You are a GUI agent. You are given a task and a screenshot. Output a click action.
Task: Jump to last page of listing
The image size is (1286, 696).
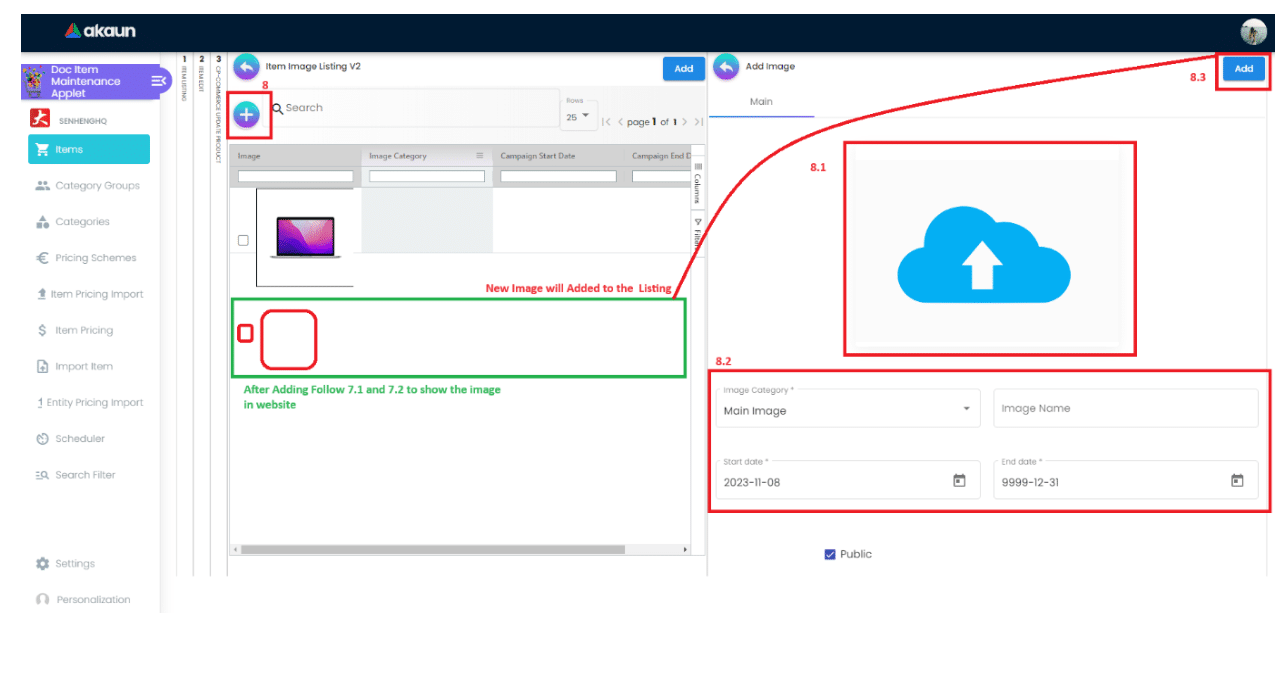[x=698, y=122]
